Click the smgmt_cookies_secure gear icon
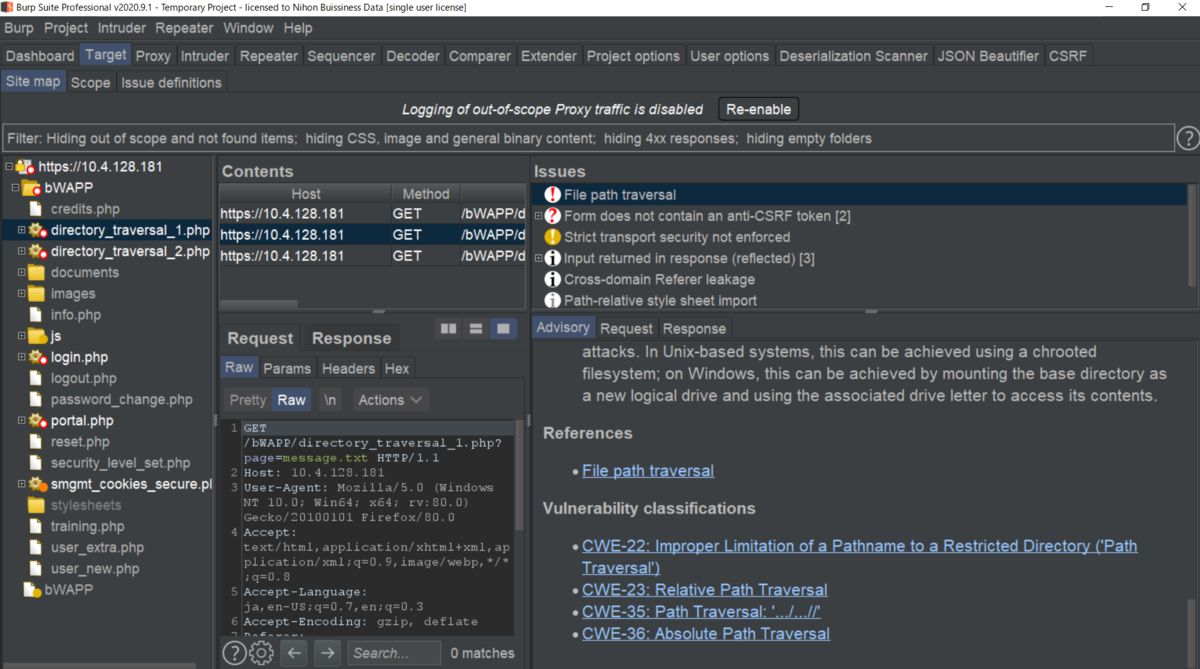This screenshot has width=1200, height=669. coord(38,484)
